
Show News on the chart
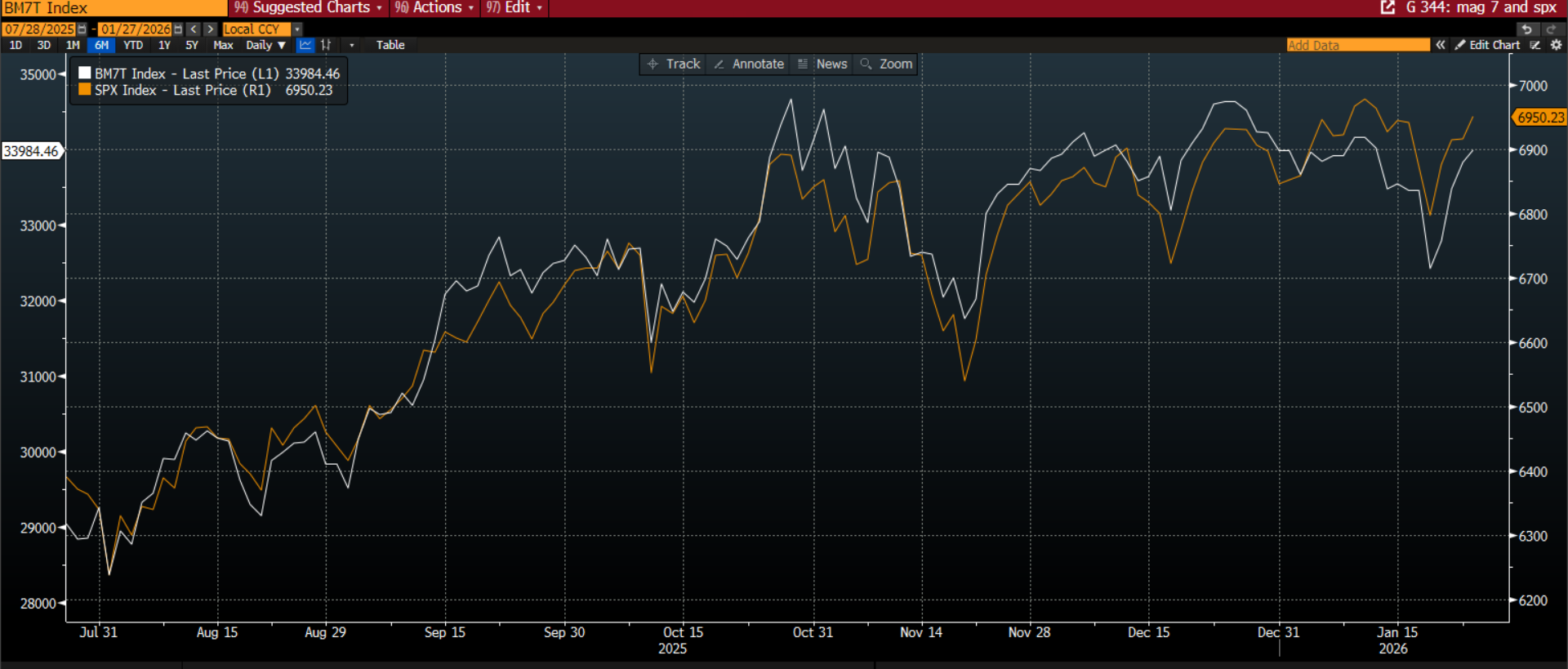click(822, 64)
